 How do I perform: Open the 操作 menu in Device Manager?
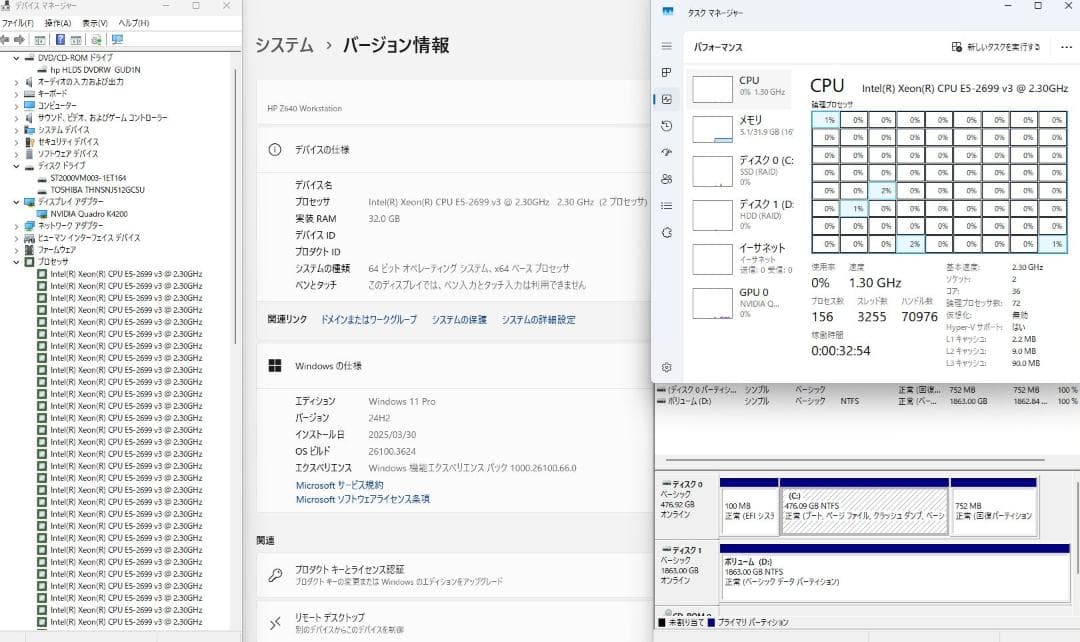57,24
